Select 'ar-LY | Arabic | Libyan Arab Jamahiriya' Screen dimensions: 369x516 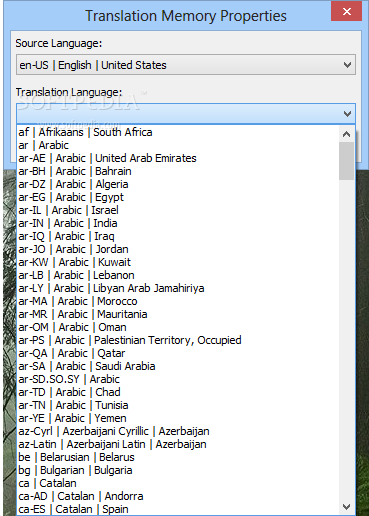pos(178,288)
